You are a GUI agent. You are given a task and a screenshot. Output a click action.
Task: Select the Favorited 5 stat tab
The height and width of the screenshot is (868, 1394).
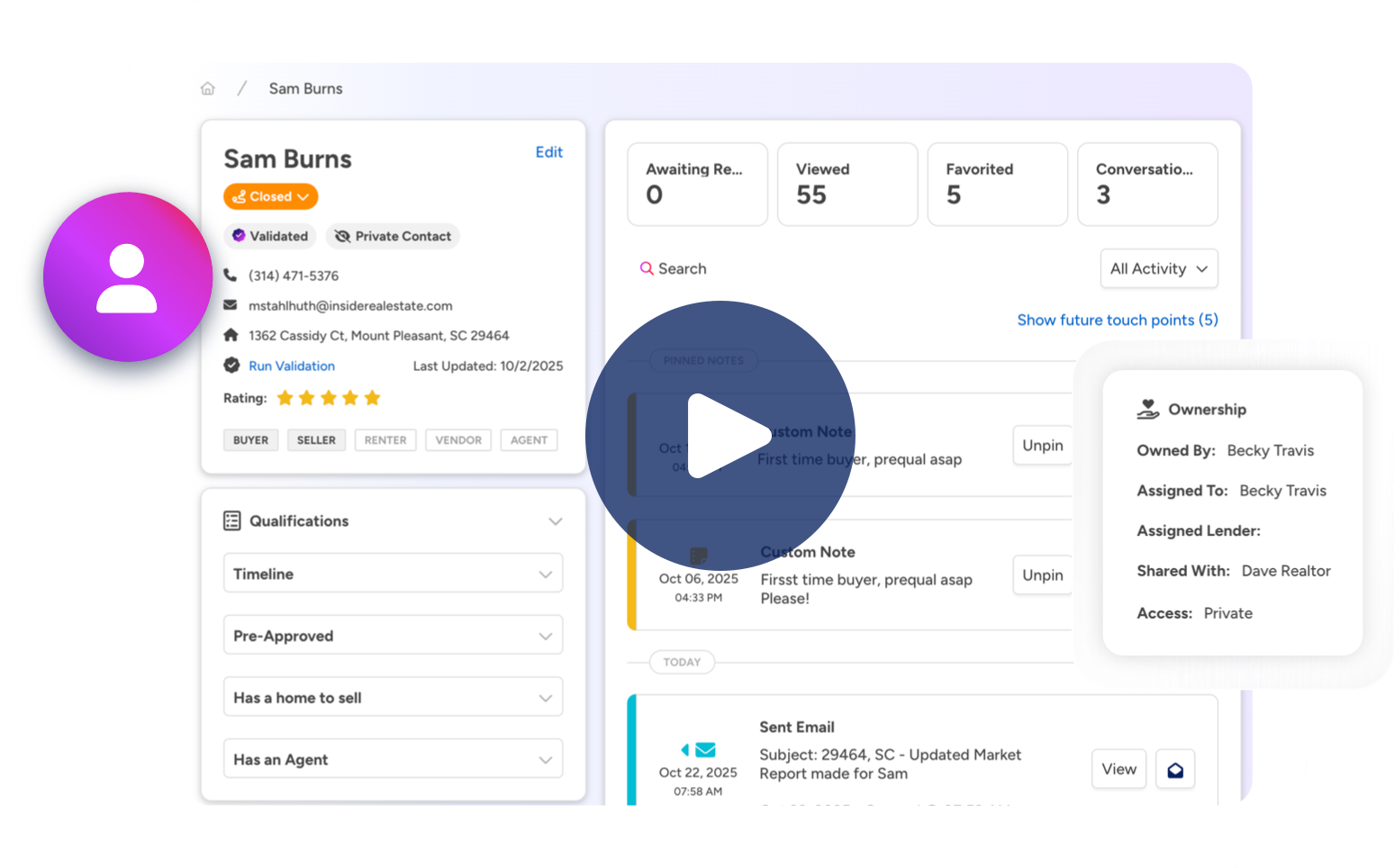coord(997,184)
